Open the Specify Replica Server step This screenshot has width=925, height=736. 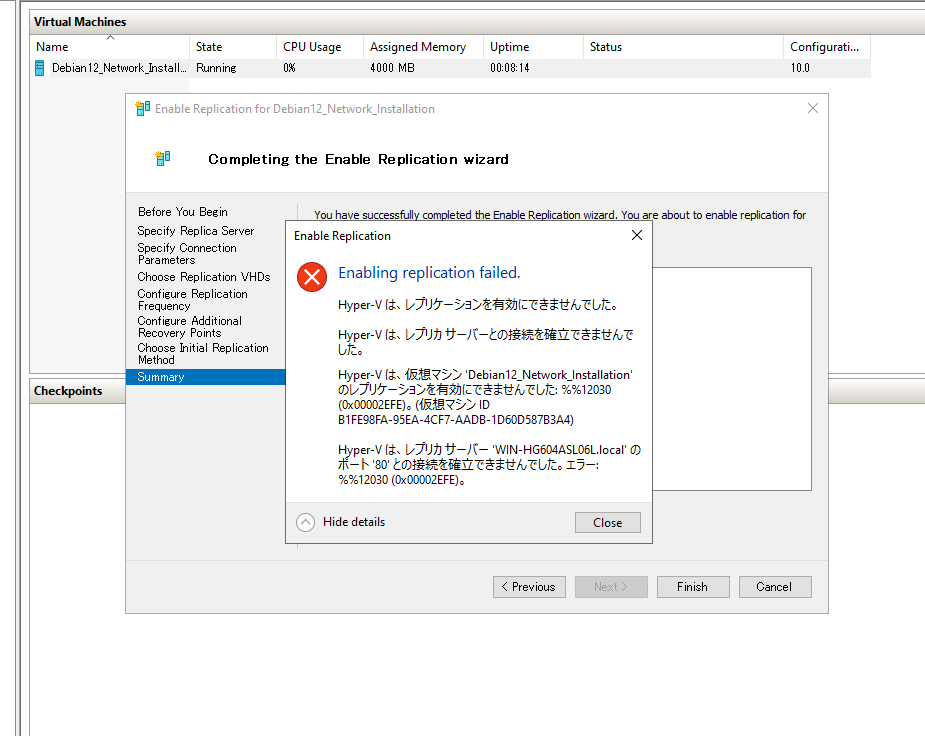[196, 231]
